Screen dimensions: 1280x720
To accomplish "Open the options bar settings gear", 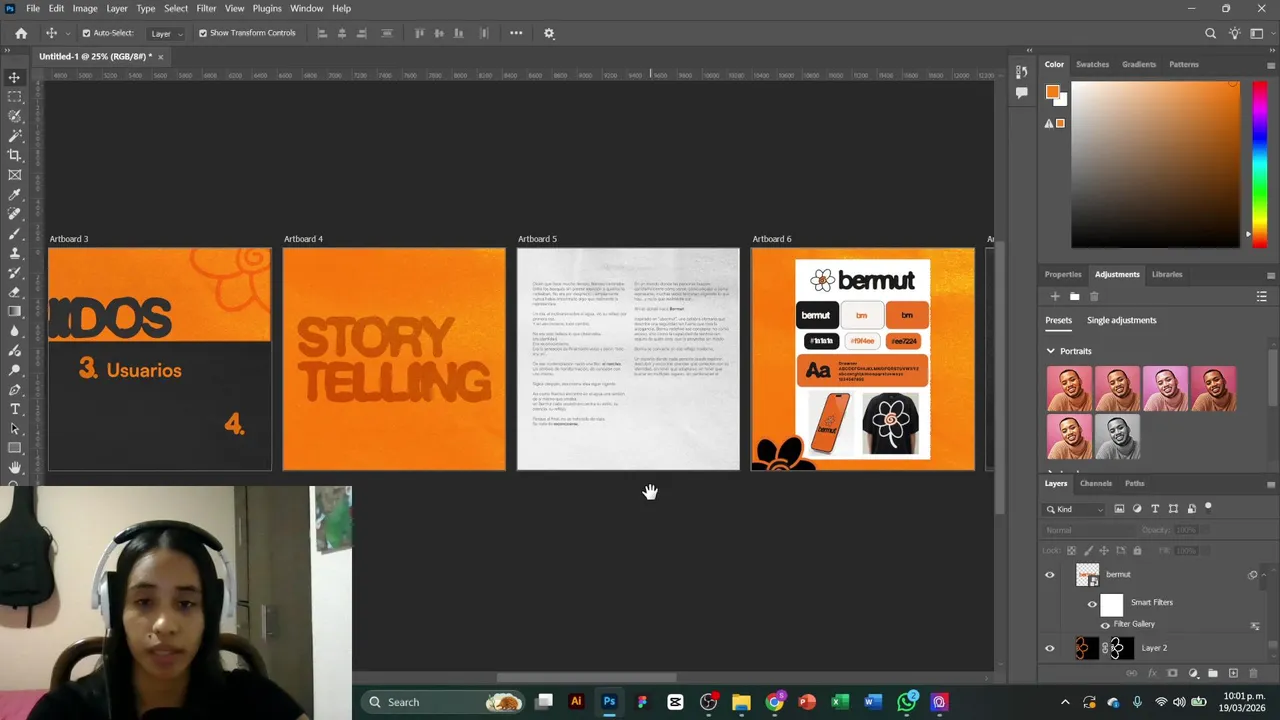I will click(549, 33).
